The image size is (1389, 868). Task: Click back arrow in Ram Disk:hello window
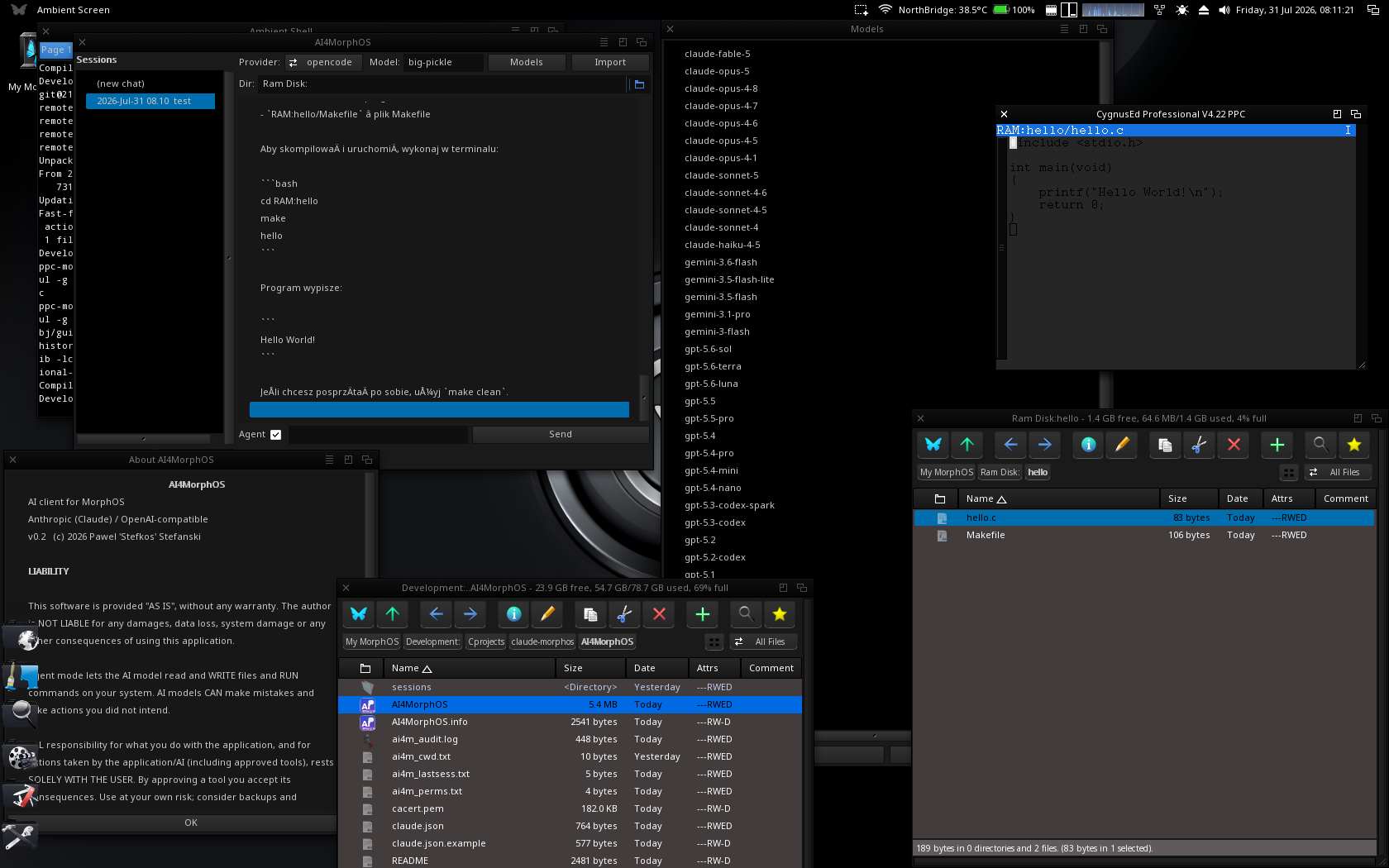coord(1010,445)
